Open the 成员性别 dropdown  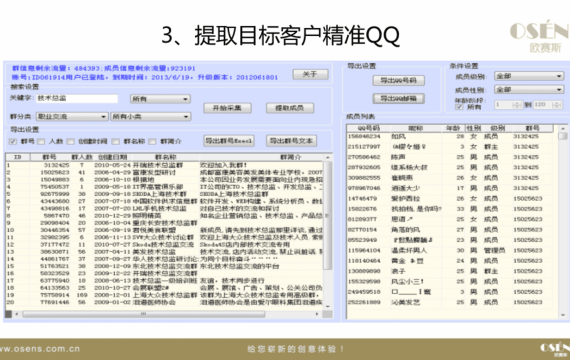(529, 89)
